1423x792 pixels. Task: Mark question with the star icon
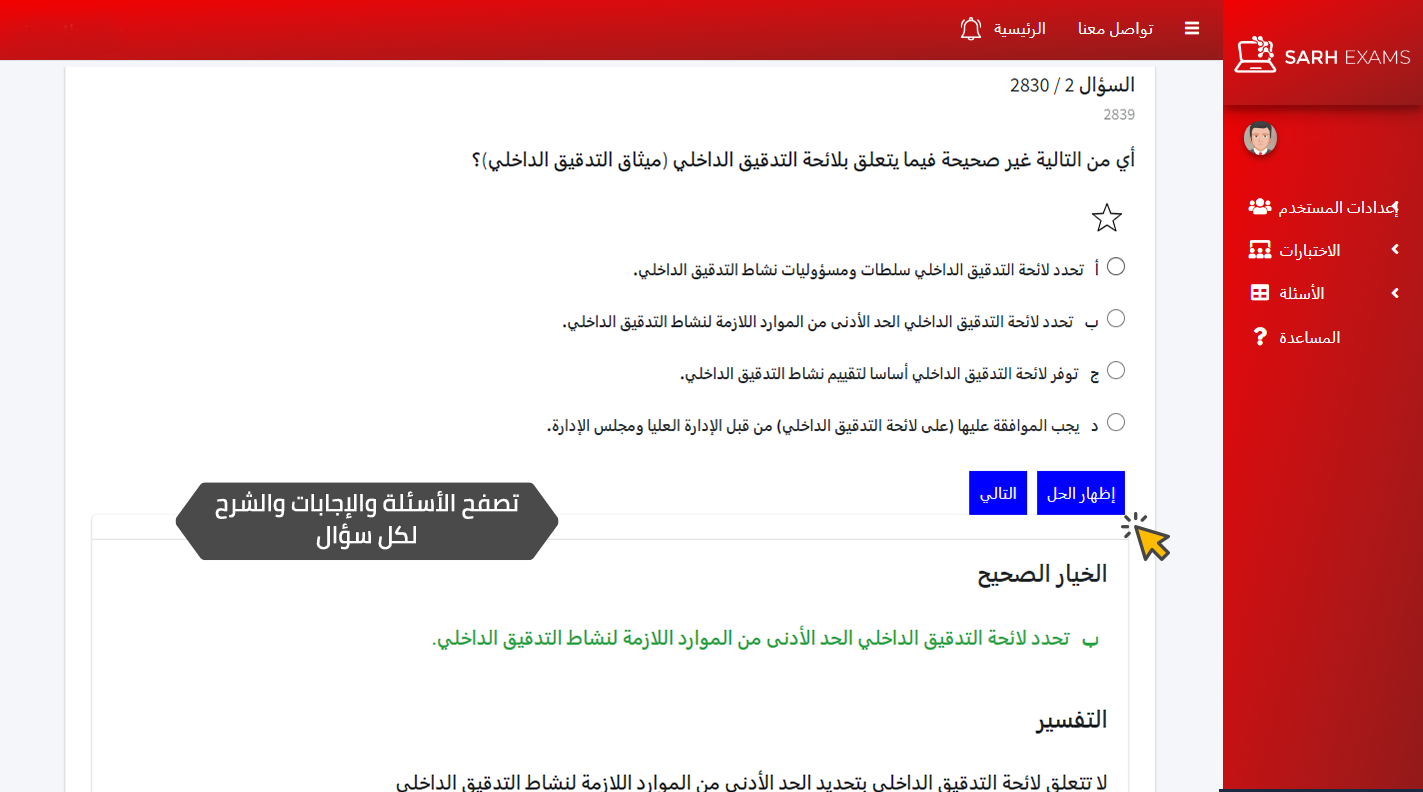[x=1107, y=218]
